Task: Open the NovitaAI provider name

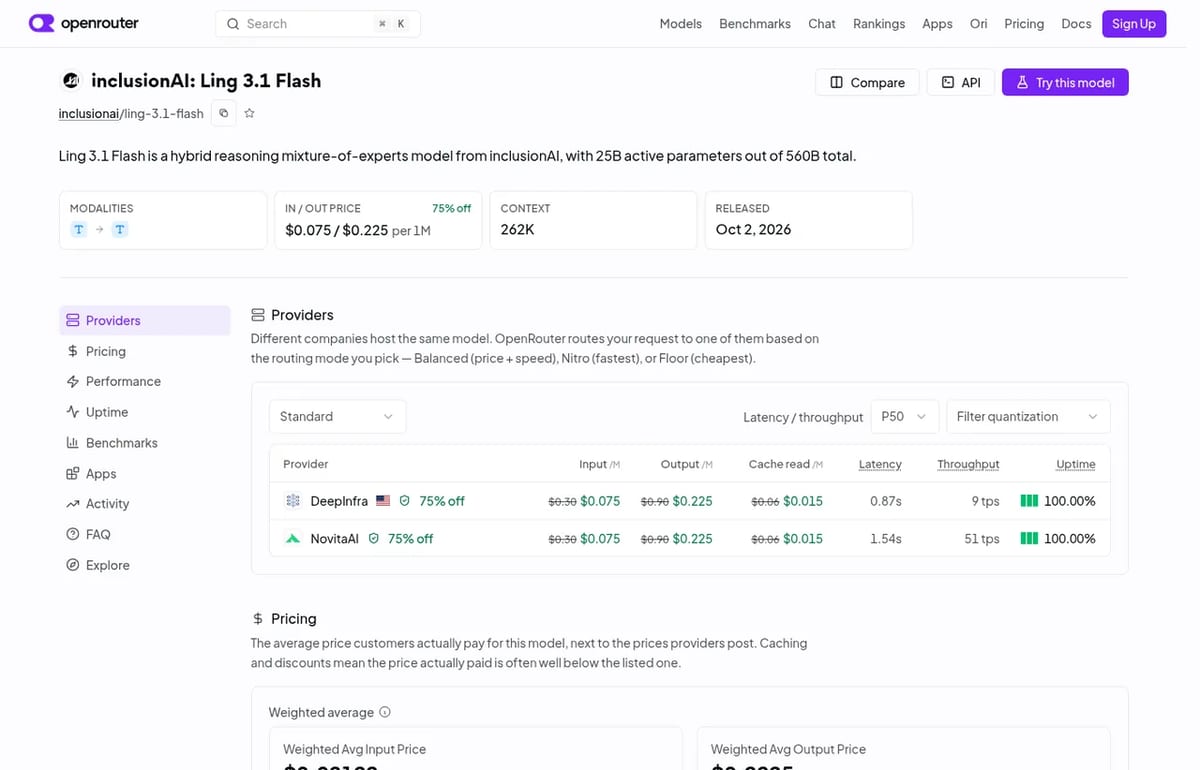Action: click(x=335, y=539)
